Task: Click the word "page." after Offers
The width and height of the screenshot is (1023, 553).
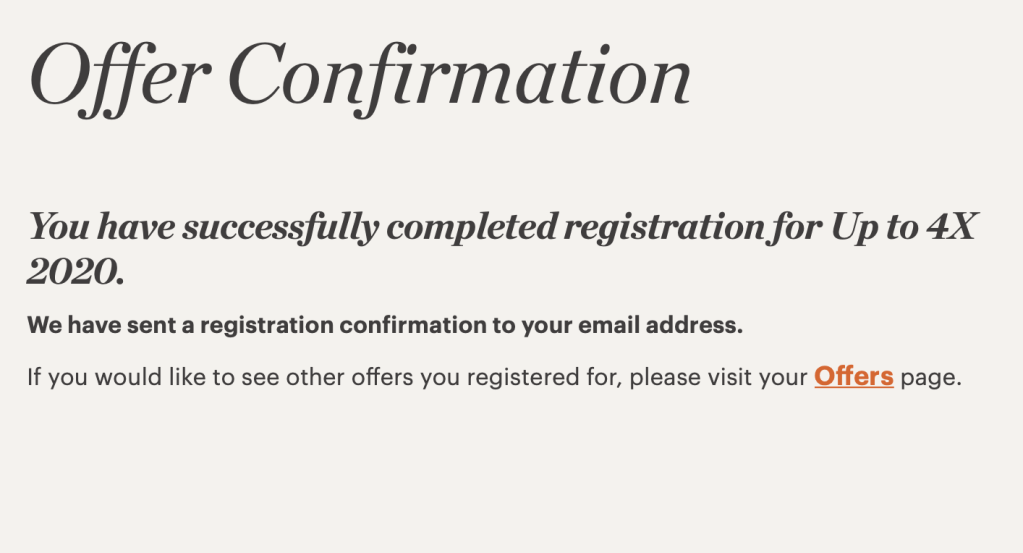Action: 930,378
